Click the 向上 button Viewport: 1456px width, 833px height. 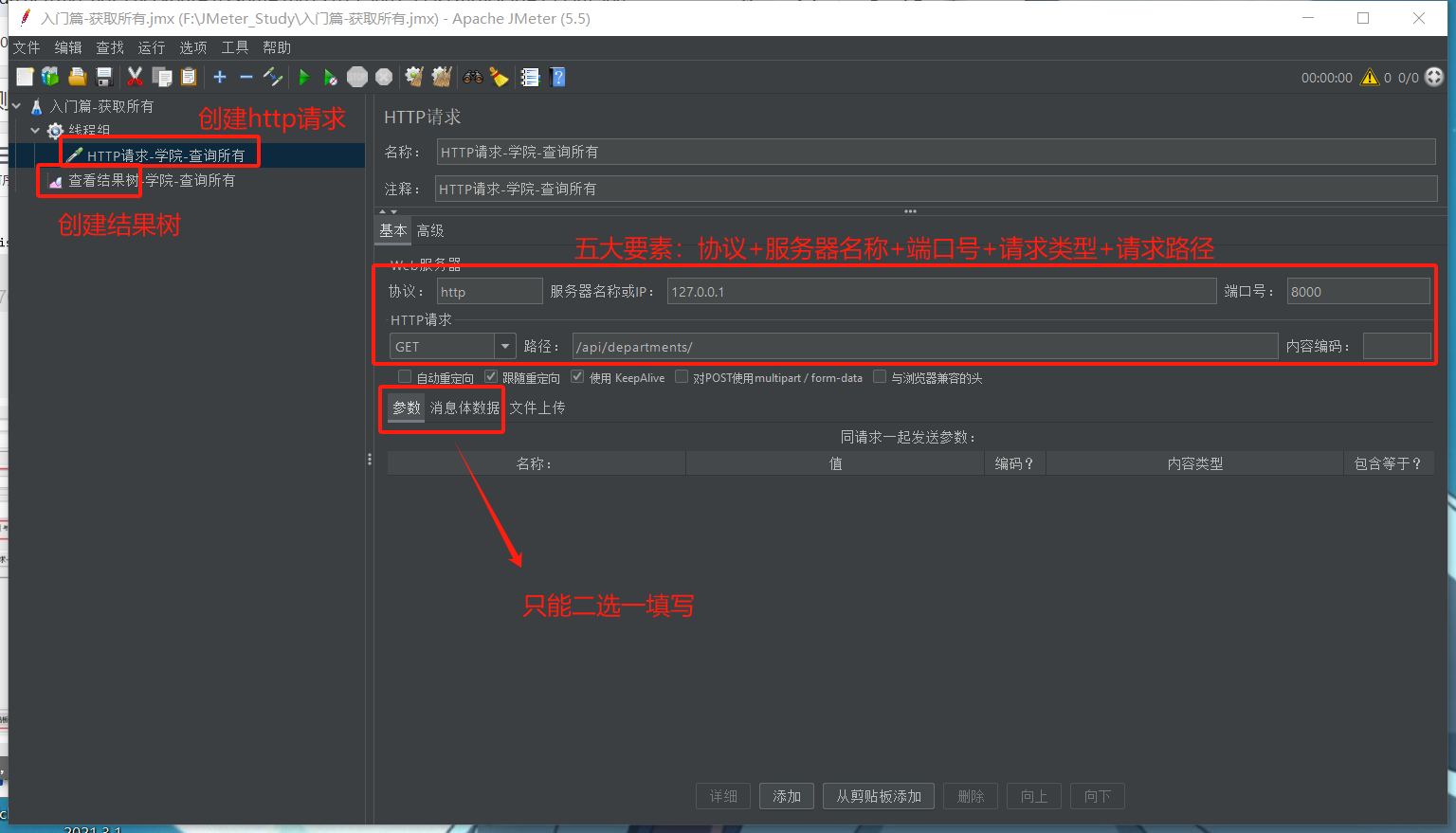(x=1034, y=796)
